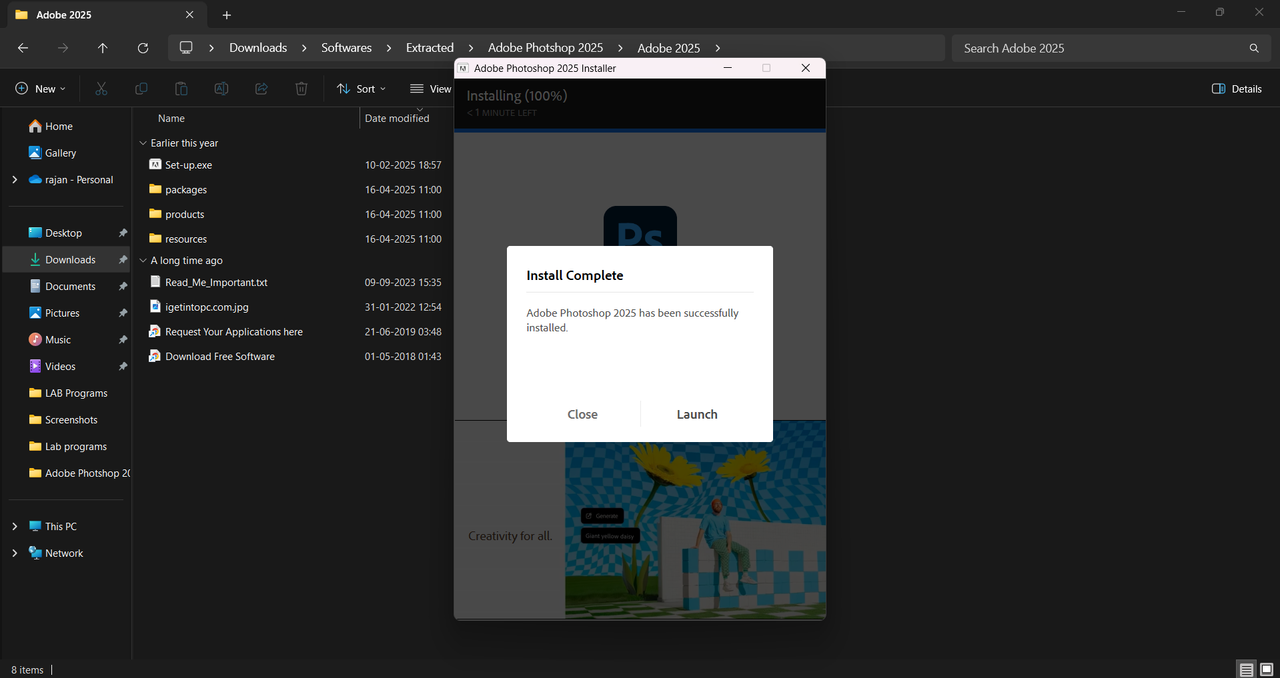Screen dimensions: 1280x678
Task: Click the Back arrow in File Explorer
Action: [x=23, y=48]
